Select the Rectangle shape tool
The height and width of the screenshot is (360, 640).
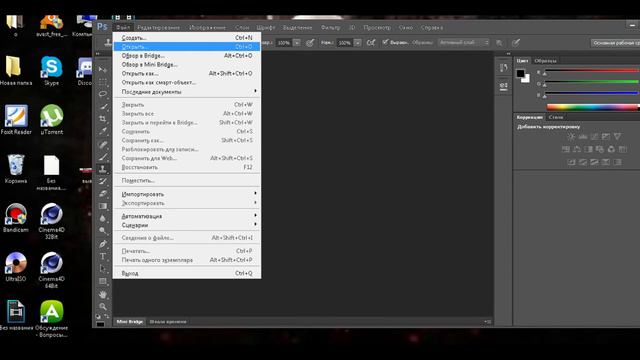102,281
